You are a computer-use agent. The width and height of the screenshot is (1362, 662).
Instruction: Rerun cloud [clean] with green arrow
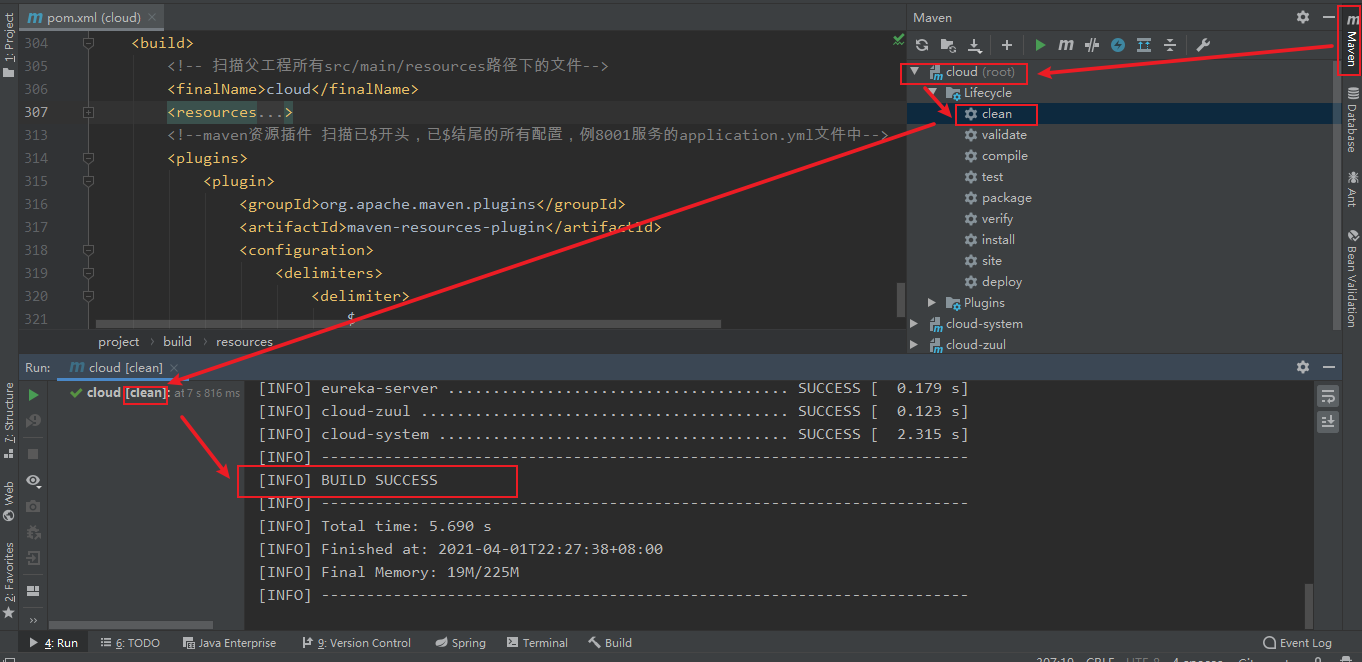33,395
